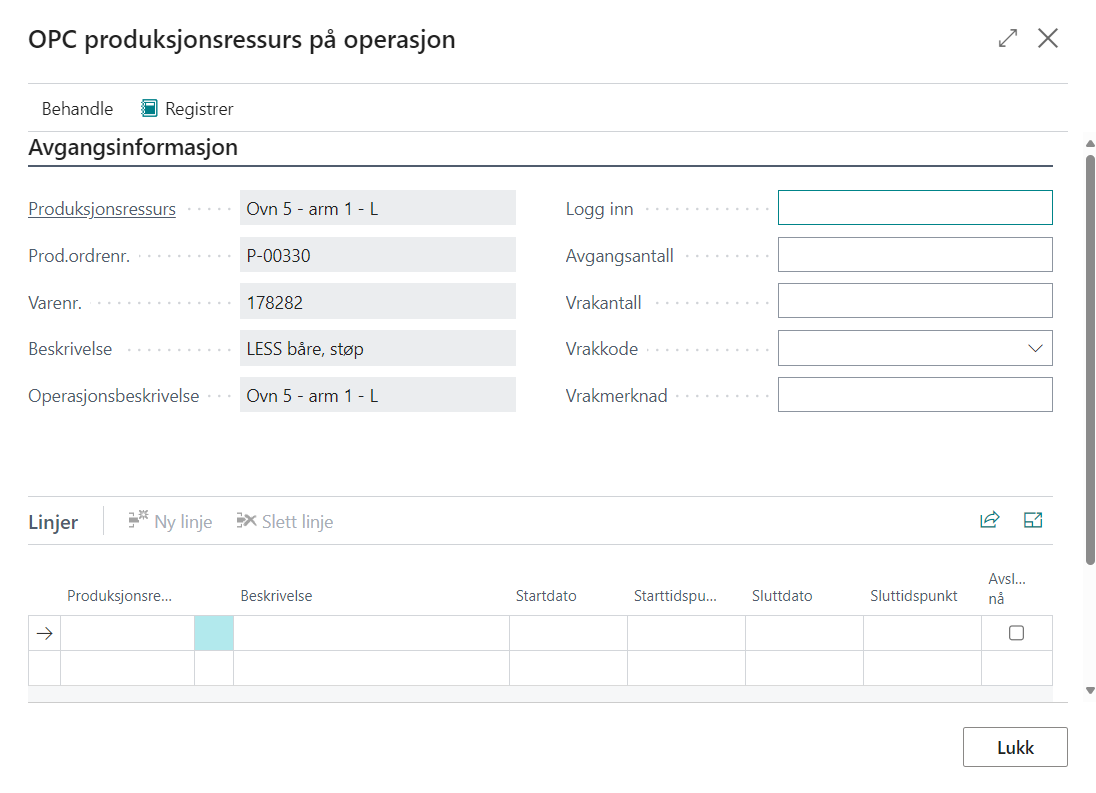Click the Slett linje icon
1096x793 pixels.
[x=246, y=520]
